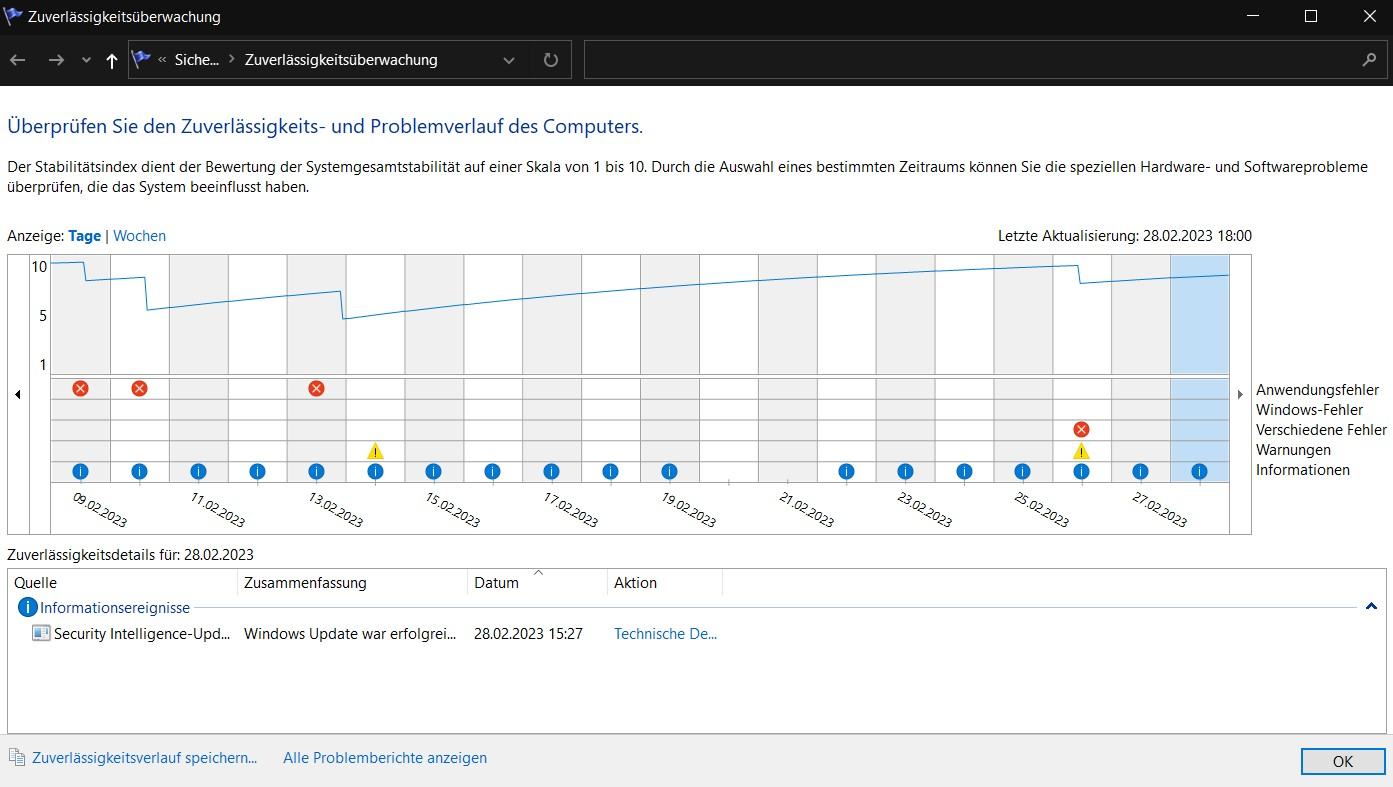Select the information icon for 11.02.2023
Viewport: 1393px width, 787px height.
coord(198,471)
